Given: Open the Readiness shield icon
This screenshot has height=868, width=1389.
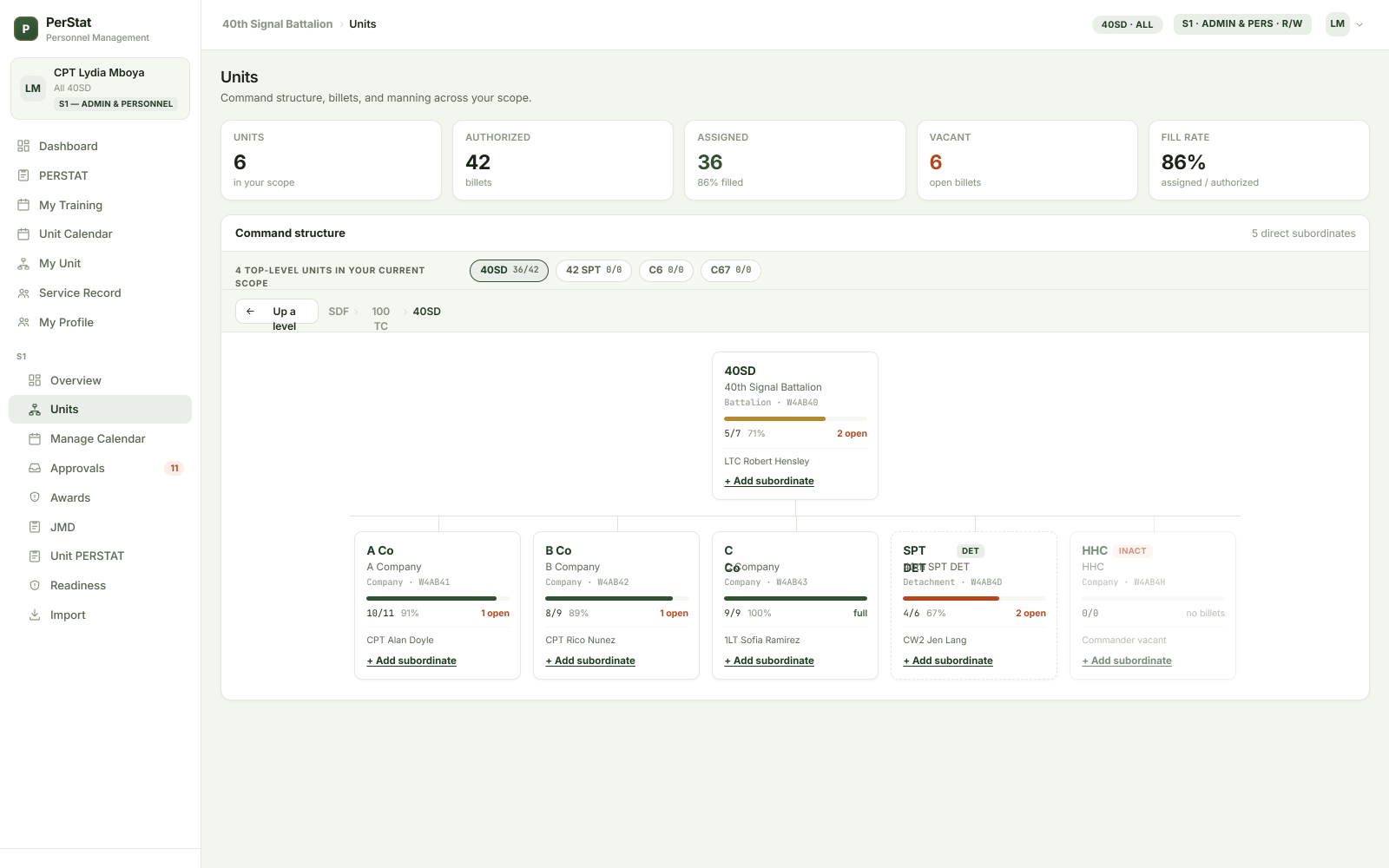Looking at the screenshot, I should [x=35, y=585].
